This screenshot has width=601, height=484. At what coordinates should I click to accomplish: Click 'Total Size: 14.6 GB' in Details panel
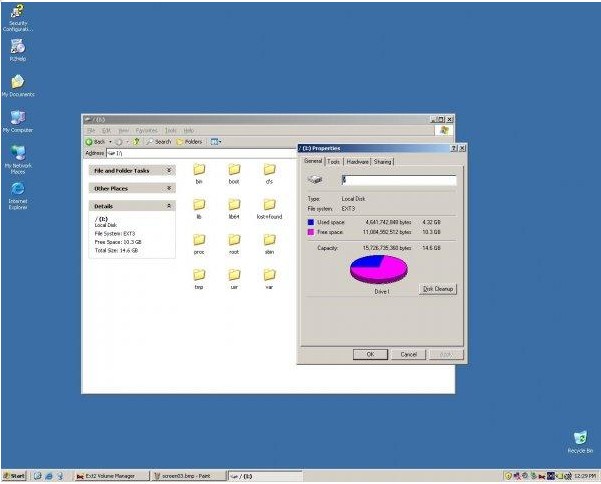pyautogui.click(x=117, y=250)
